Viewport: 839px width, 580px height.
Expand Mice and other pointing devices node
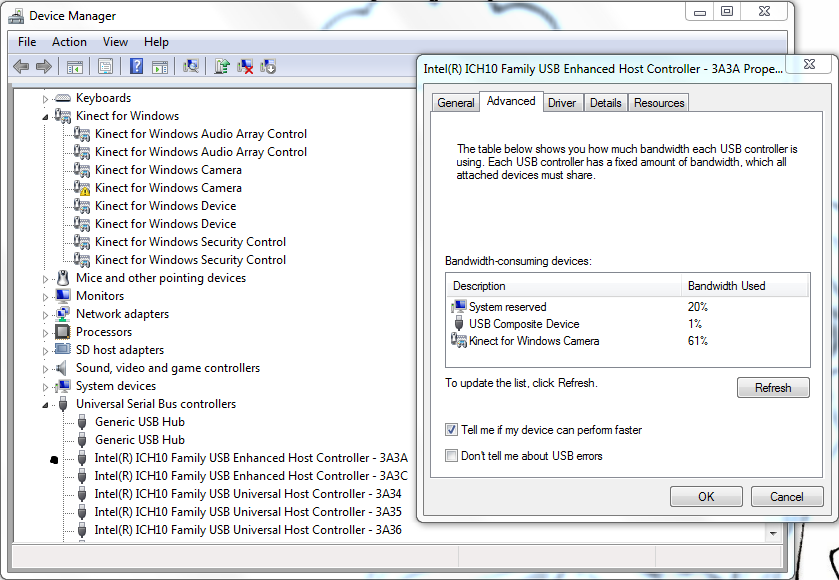click(45, 279)
